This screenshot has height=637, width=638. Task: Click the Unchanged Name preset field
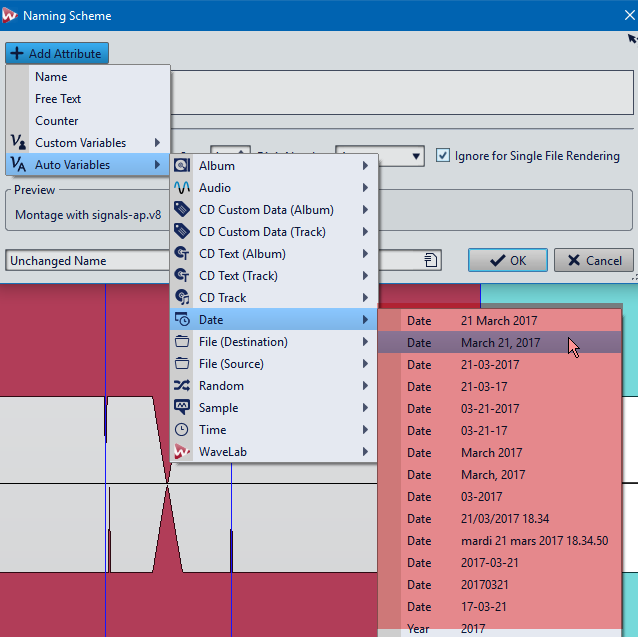pos(87,260)
